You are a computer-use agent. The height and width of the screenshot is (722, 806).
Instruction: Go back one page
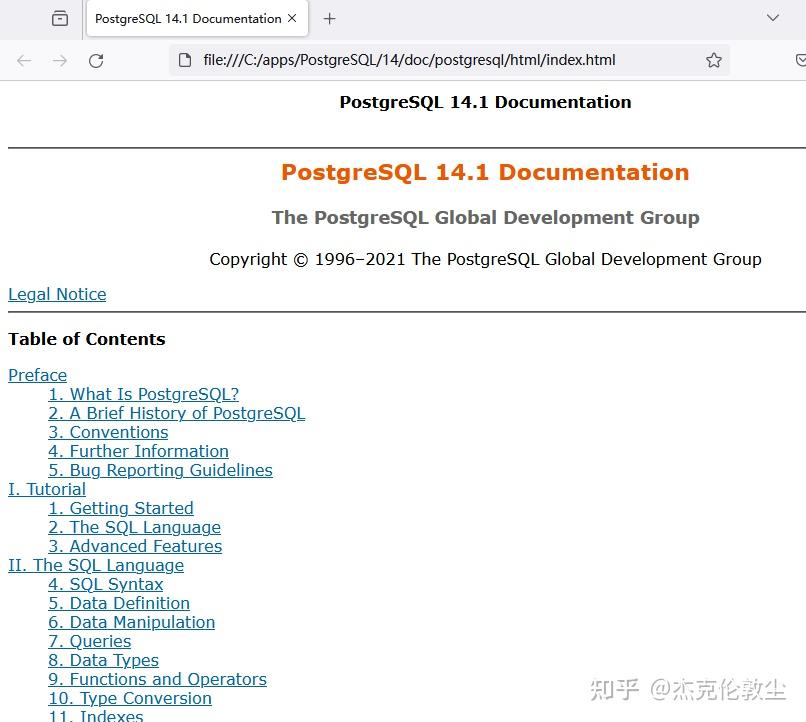24,61
